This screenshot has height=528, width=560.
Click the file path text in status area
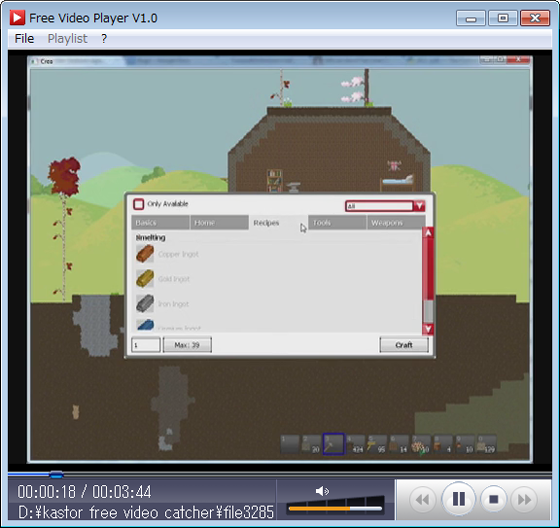pyautogui.click(x=146, y=512)
